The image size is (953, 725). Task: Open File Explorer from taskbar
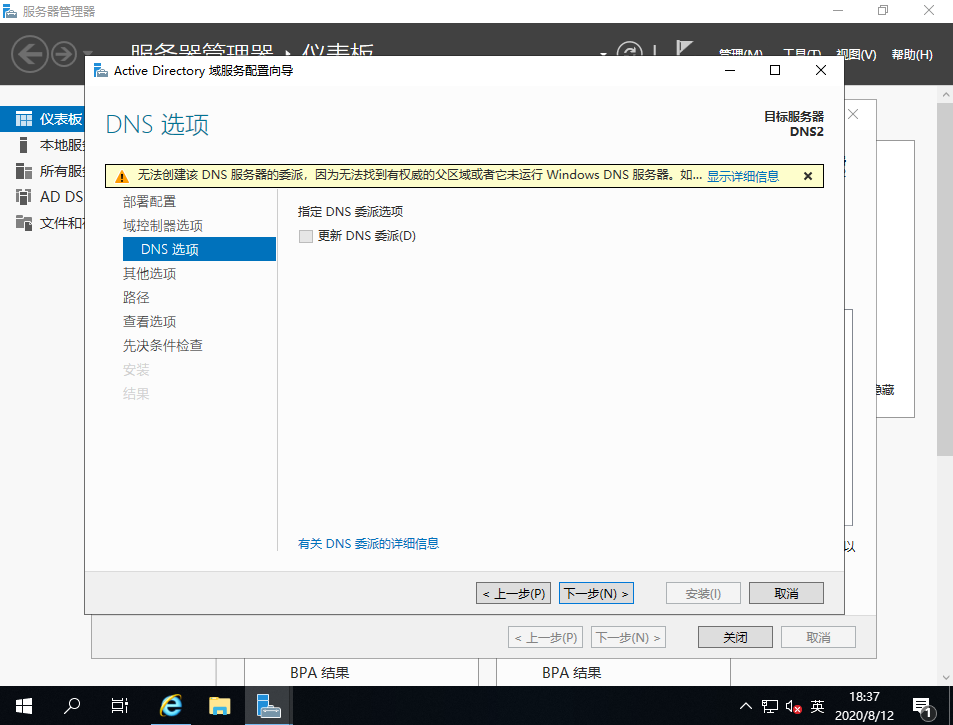pyautogui.click(x=219, y=706)
